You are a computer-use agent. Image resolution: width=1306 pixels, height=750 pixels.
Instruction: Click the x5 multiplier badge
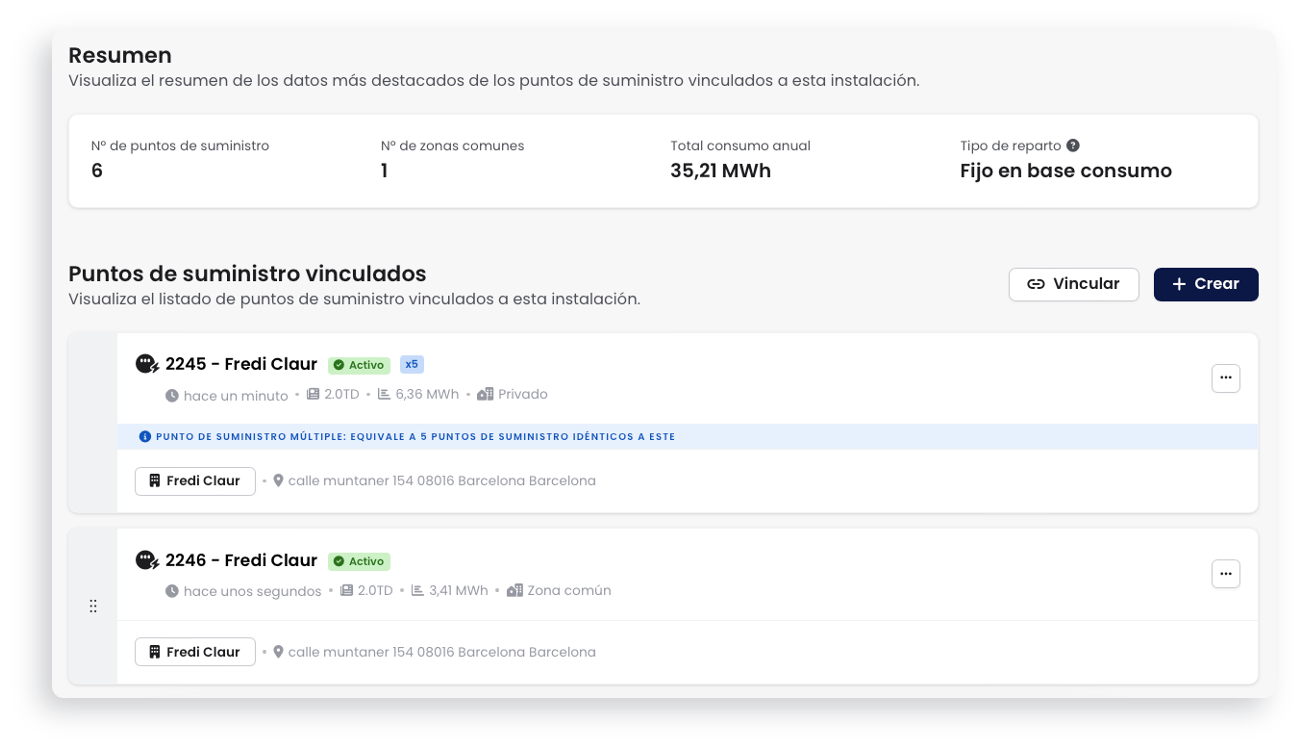[x=412, y=364]
